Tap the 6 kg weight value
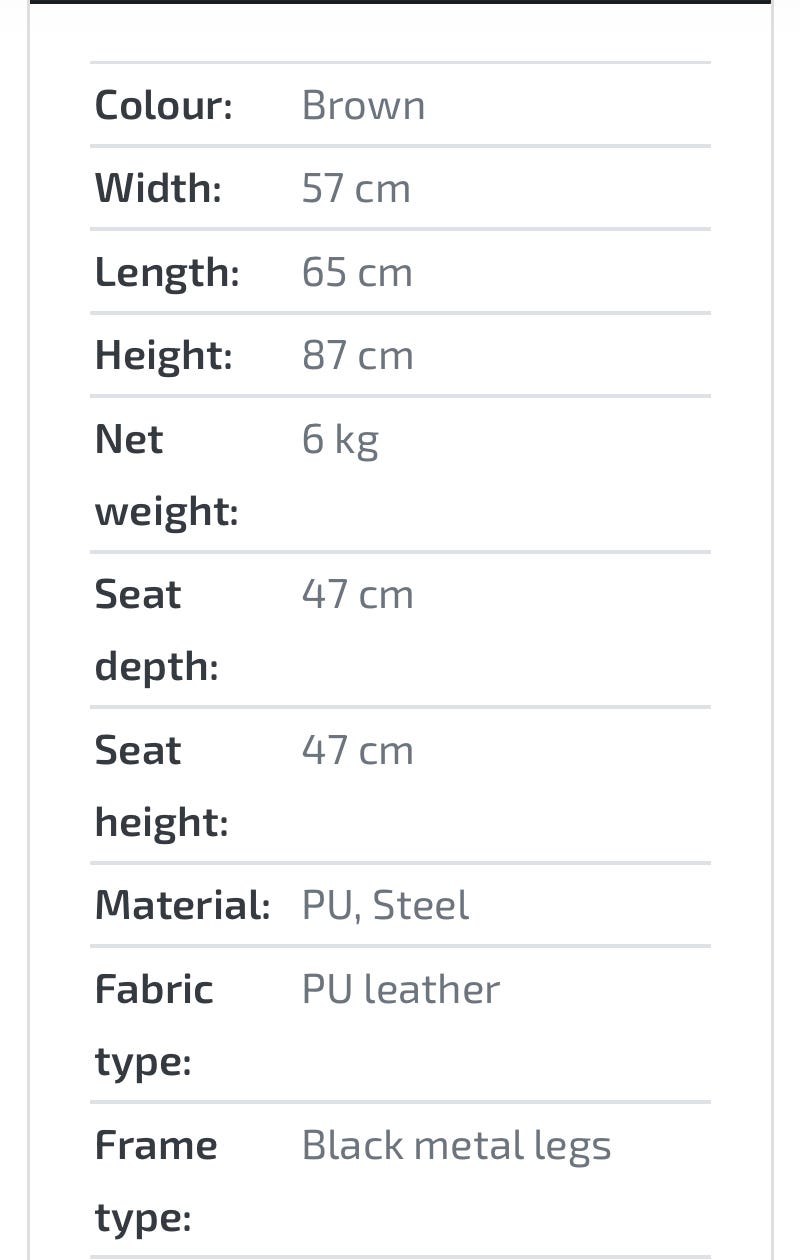Image resolution: width=800 pixels, height=1260 pixels. coord(340,439)
